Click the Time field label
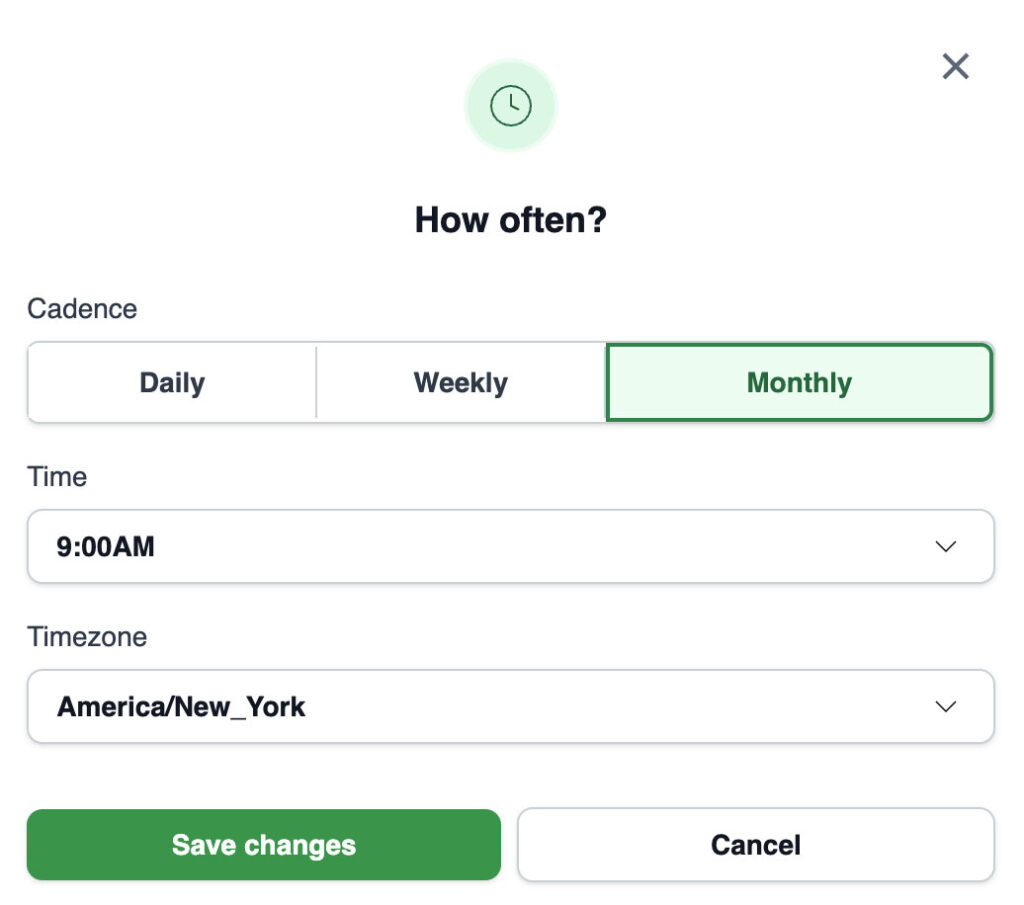Image resolution: width=1024 pixels, height=905 pixels. click(57, 476)
